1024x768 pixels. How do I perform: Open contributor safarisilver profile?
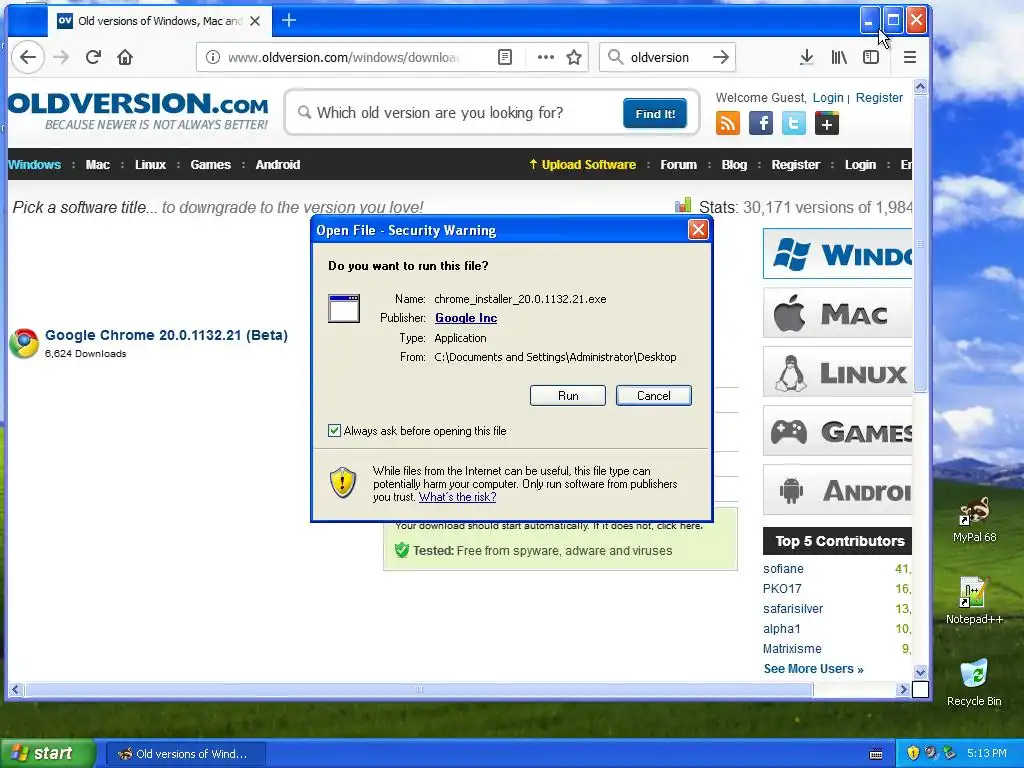793,609
